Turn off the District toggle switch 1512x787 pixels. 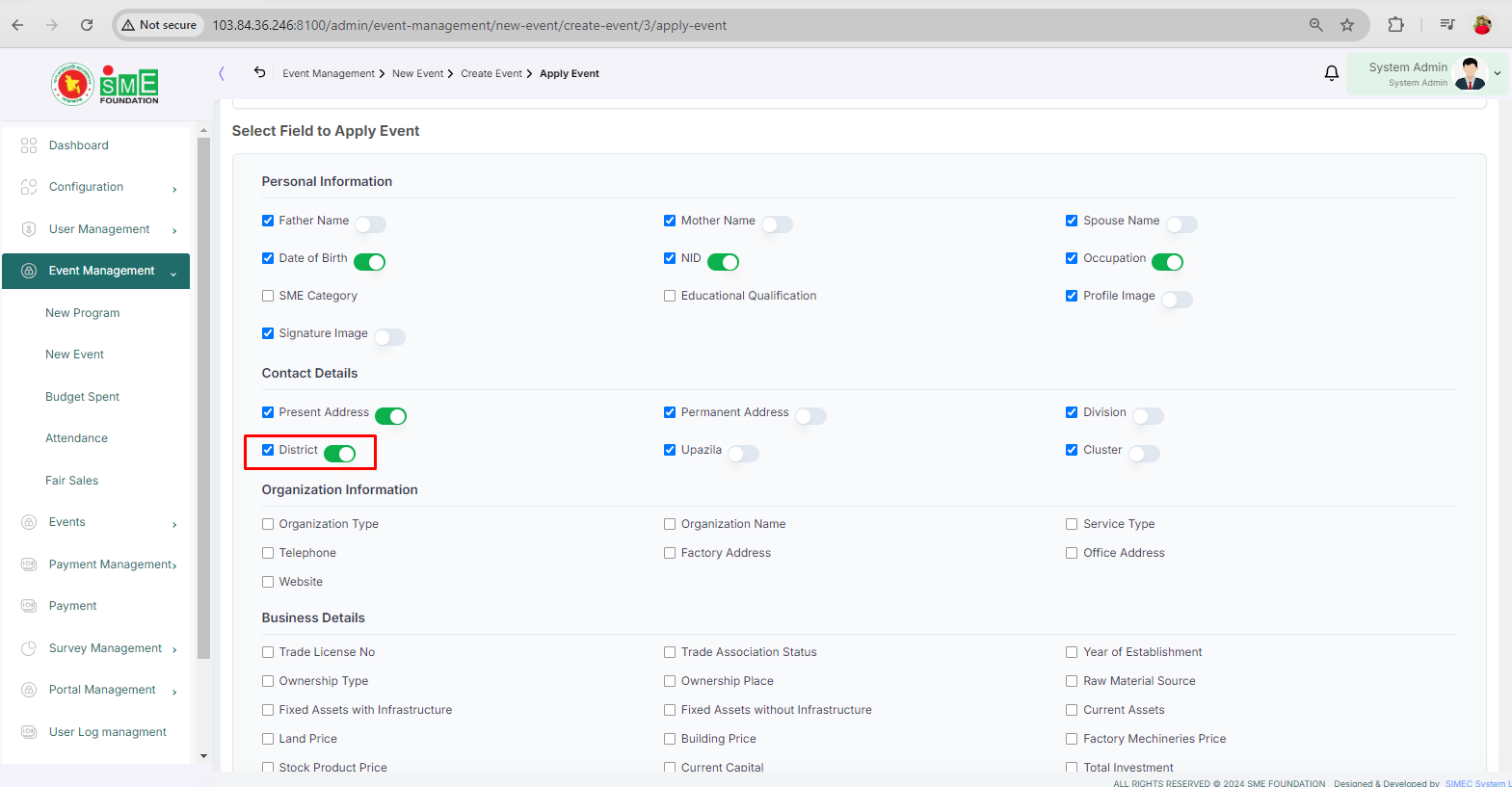[x=340, y=454]
